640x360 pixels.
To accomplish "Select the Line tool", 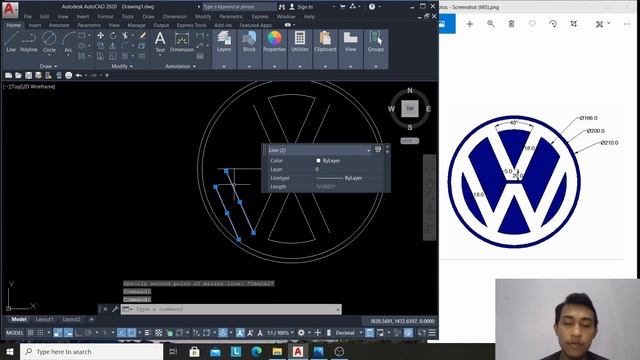I will pyautogui.click(x=11, y=42).
